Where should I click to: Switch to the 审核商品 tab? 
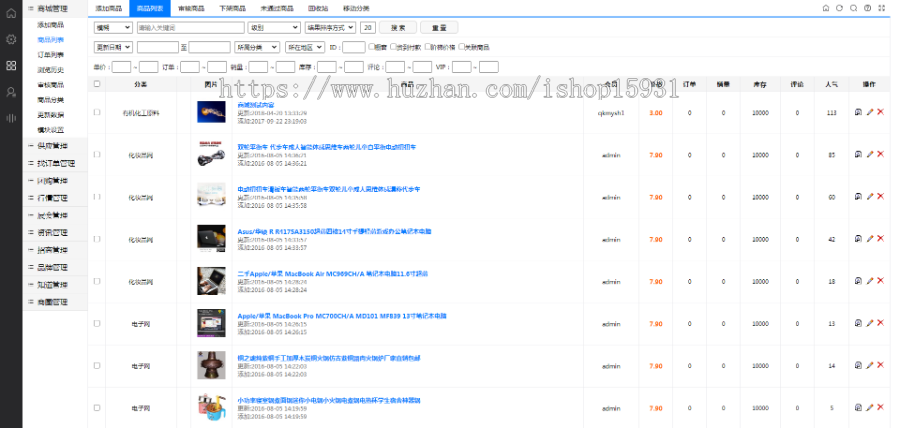(191, 9)
